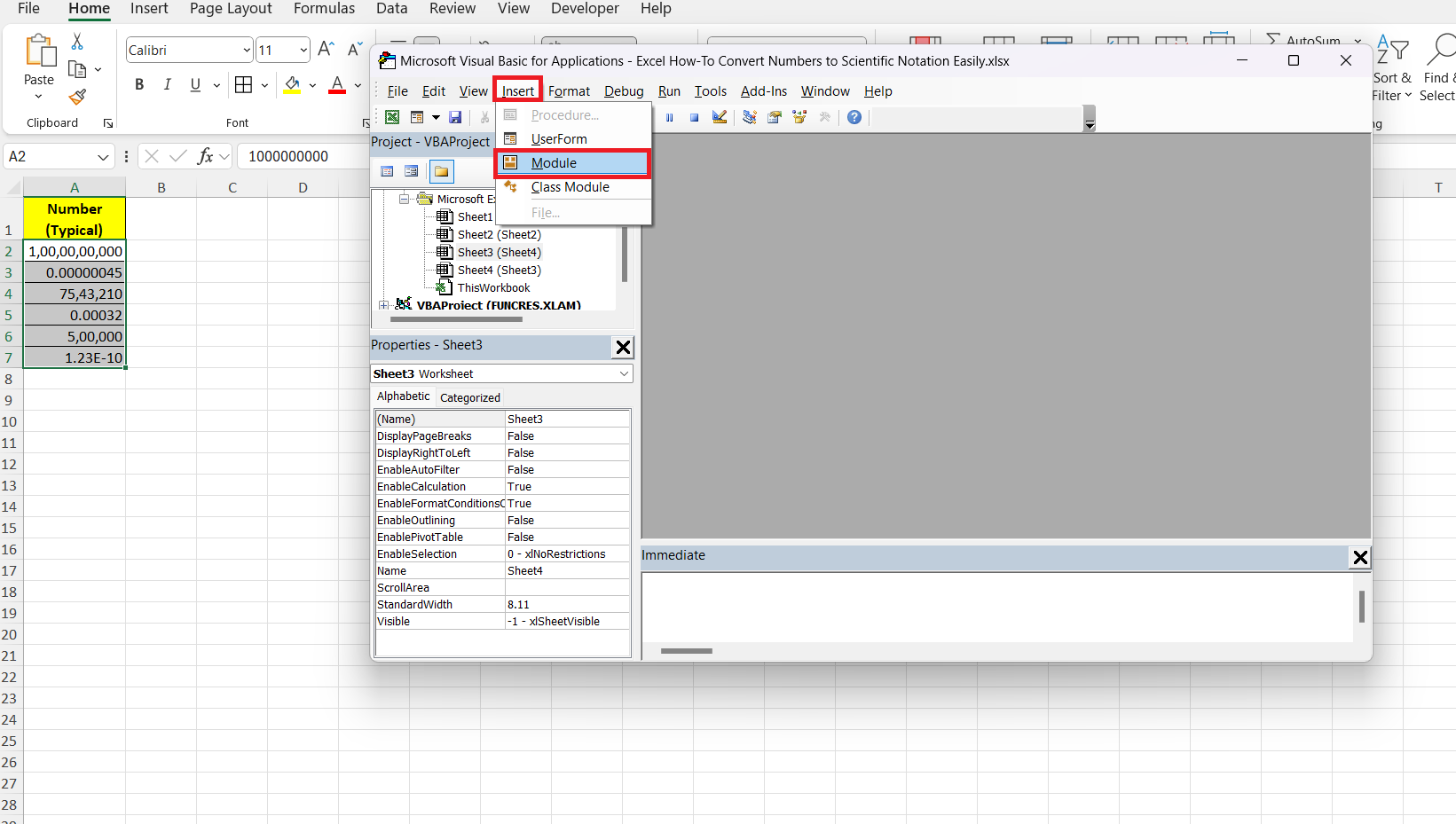Select Sheet3 (Sheet4) in project tree
Image resolution: width=1456 pixels, height=824 pixels.
point(499,253)
